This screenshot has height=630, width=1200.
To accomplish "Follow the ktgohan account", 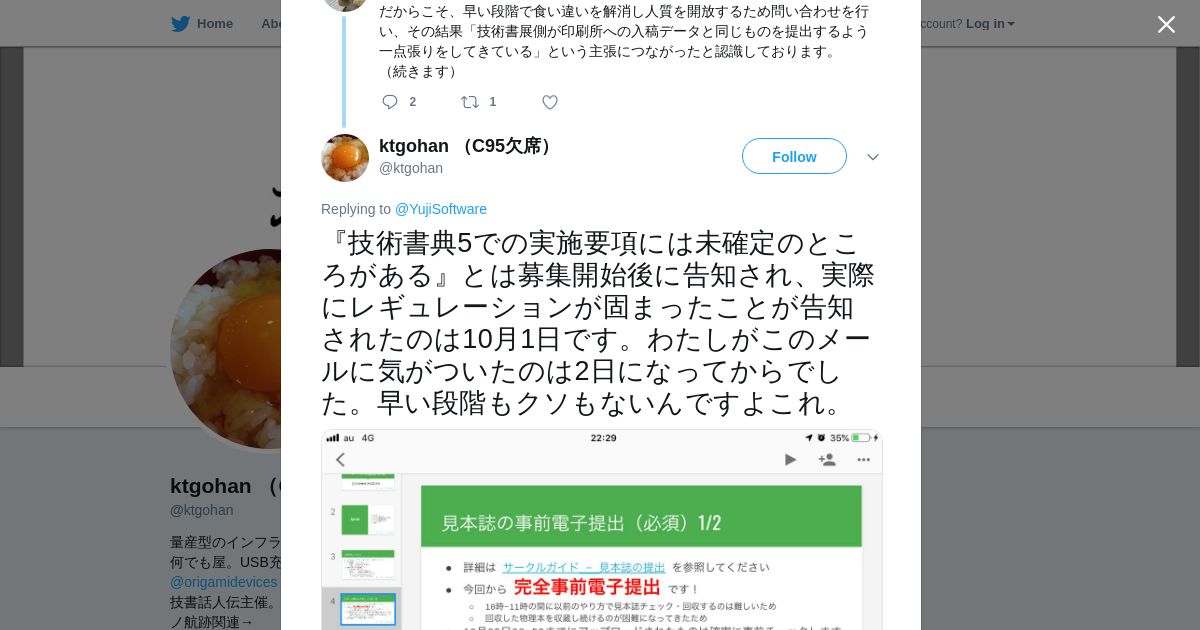I will click(794, 157).
